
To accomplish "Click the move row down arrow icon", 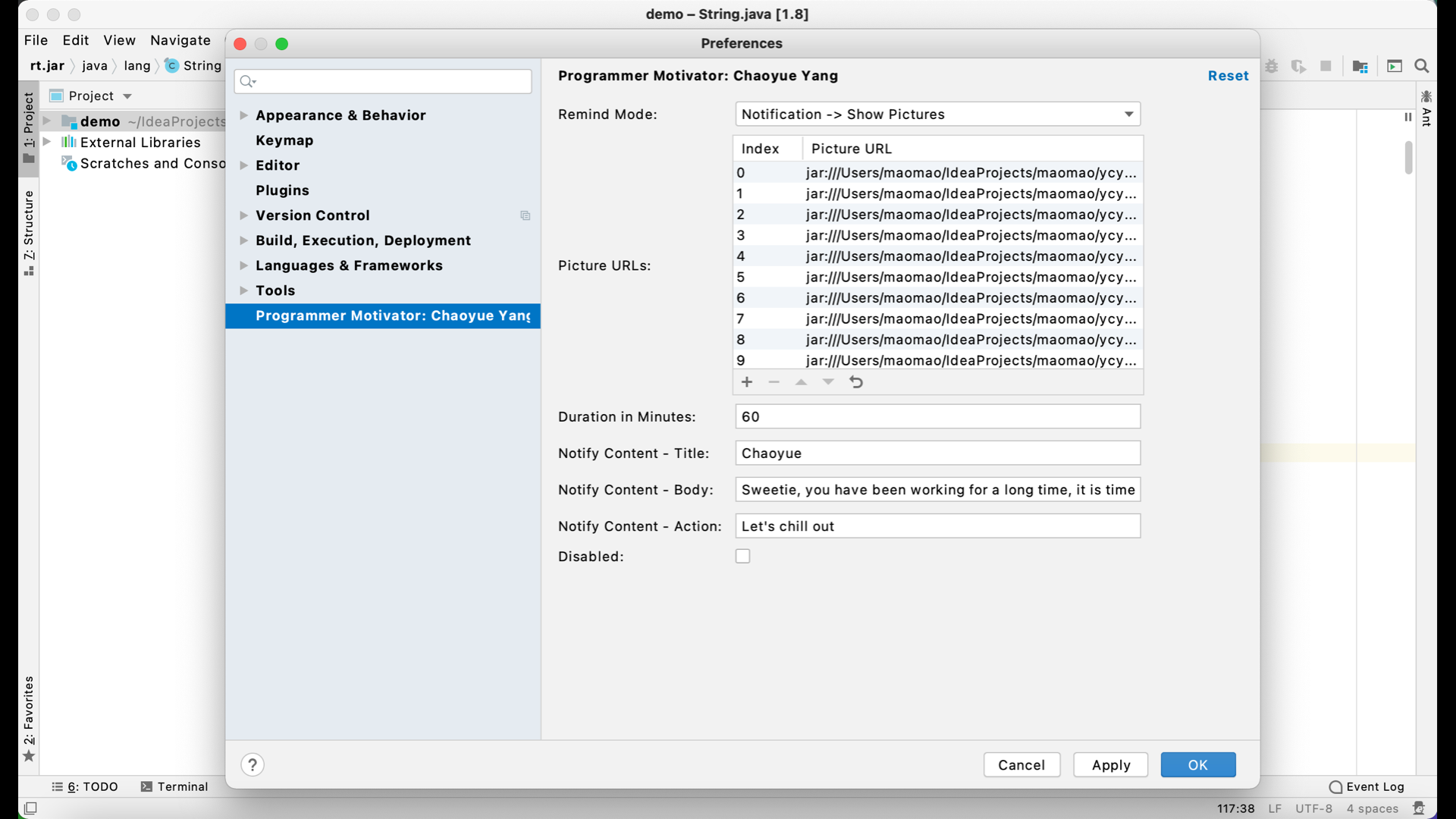I will 828,382.
